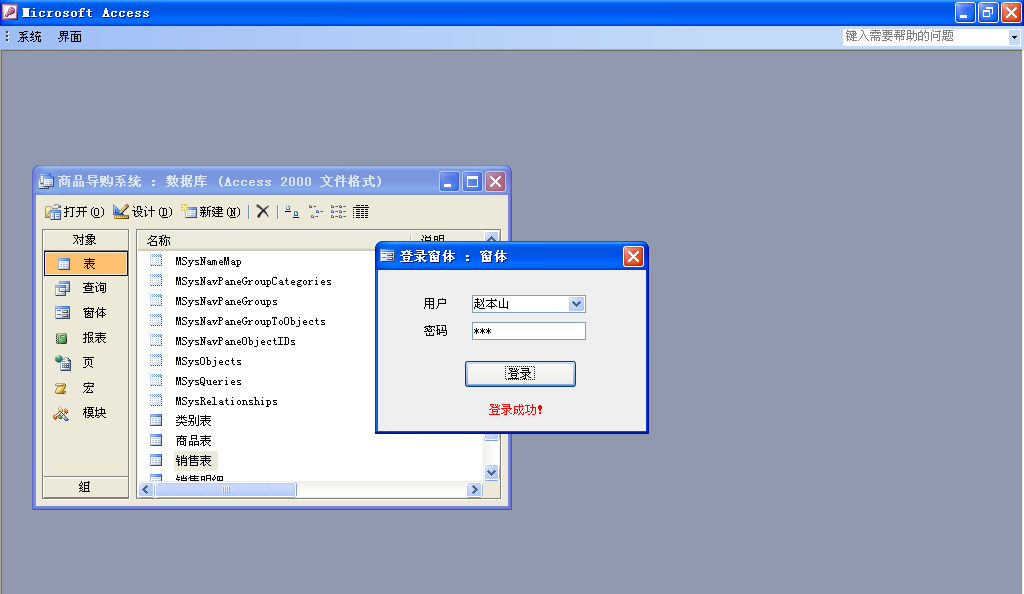This screenshot has width=1024, height=594.
Task: Select the 销售表 table
Action: [193, 461]
